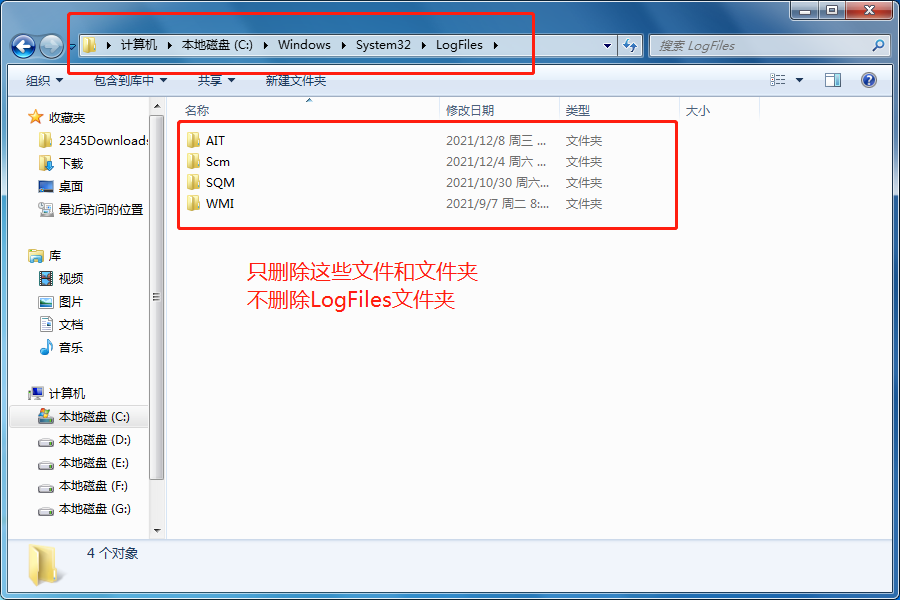
Task: Select the AIT folder
Action: (206, 140)
